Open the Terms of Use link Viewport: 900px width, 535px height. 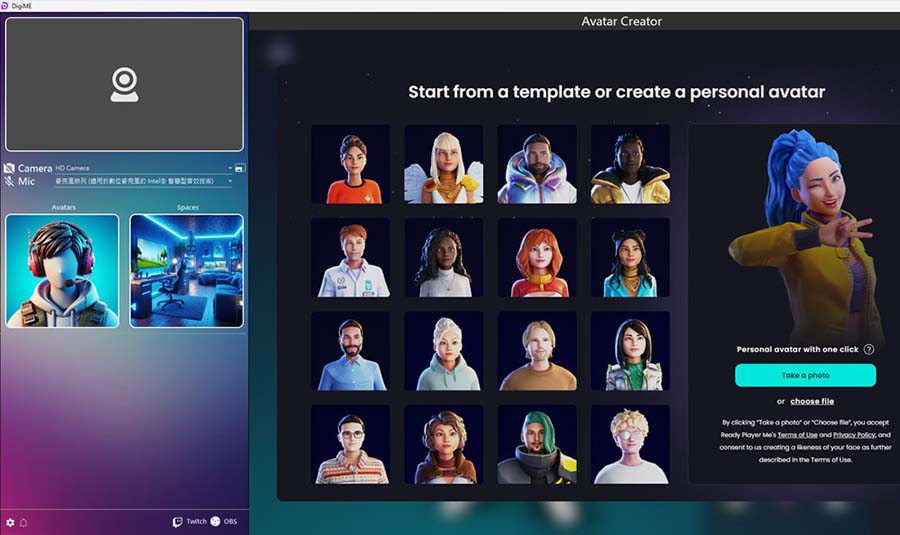coord(797,435)
